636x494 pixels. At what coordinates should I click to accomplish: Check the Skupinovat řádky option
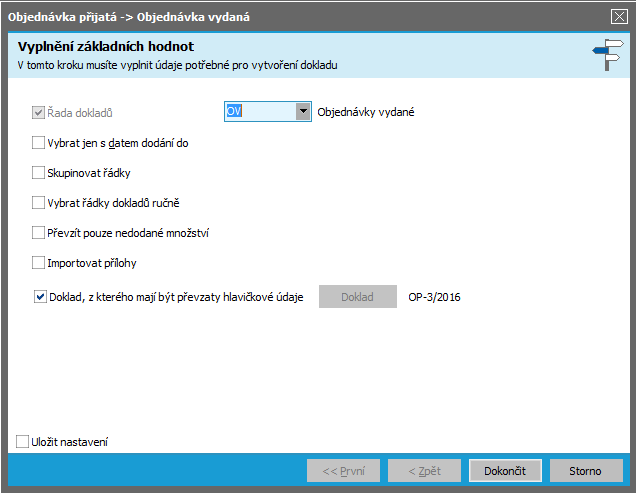point(39,173)
